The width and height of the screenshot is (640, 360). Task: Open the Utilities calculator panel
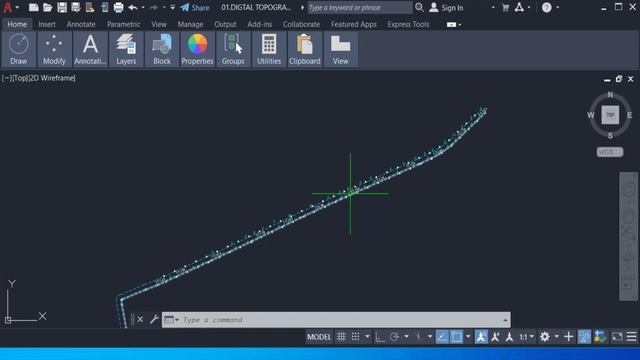click(x=269, y=49)
